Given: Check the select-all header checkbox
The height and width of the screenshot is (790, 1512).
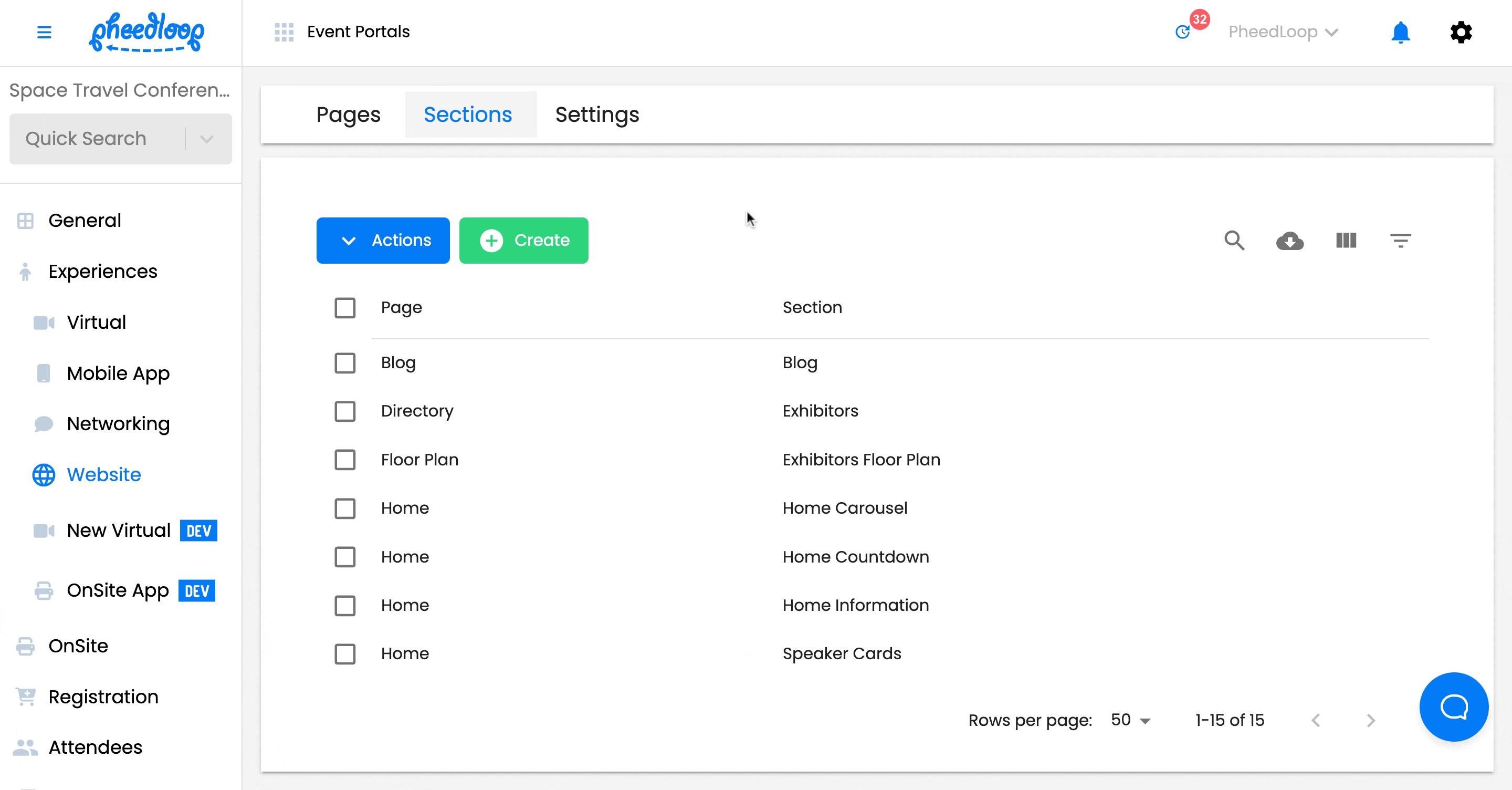Looking at the screenshot, I should coord(345,308).
